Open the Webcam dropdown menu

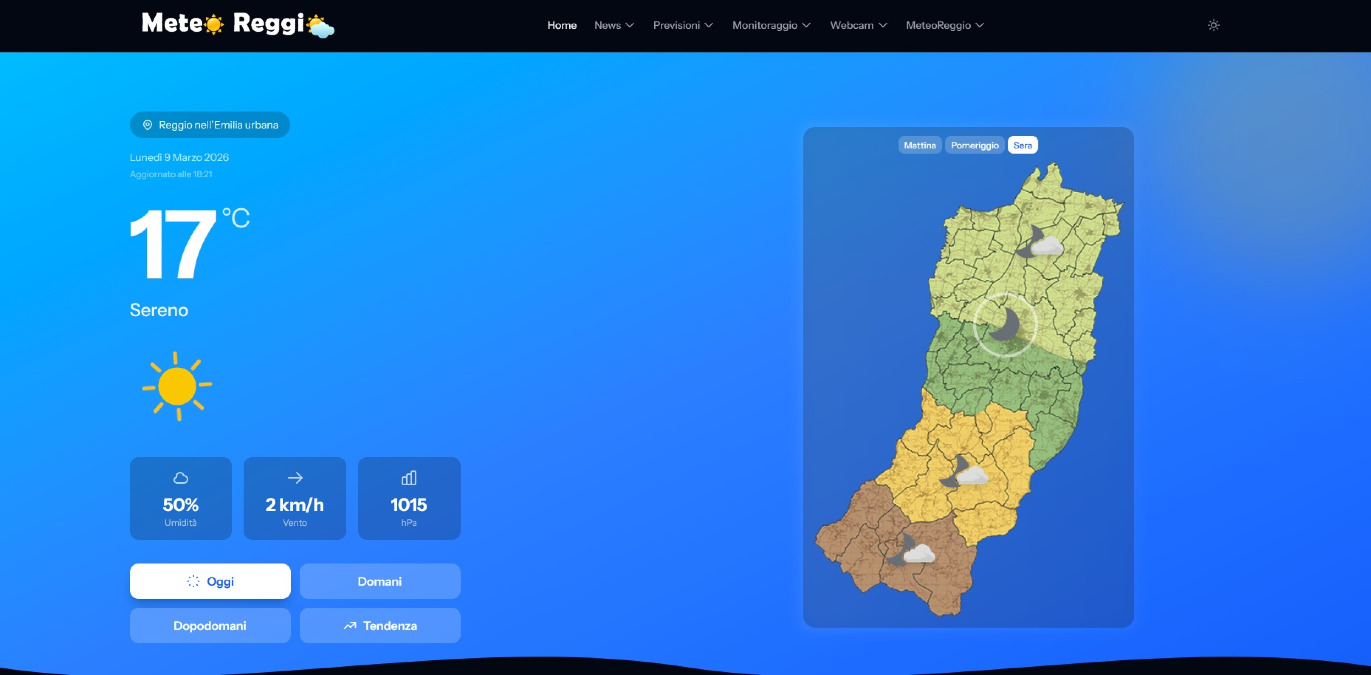(858, 25)
